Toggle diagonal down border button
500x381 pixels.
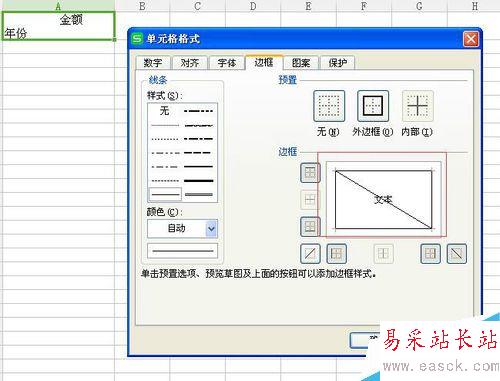click(x=457, y=254)
